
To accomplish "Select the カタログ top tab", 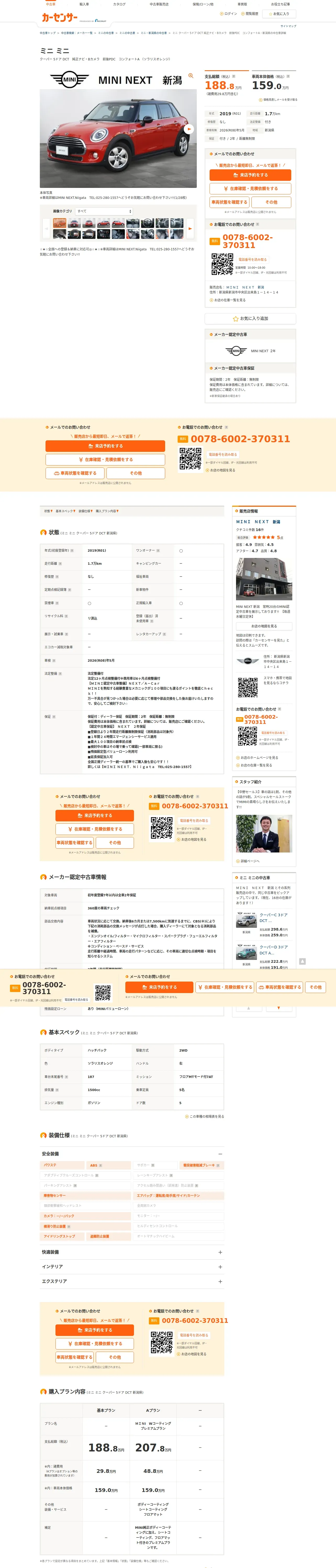I will [x=120, y=4].
